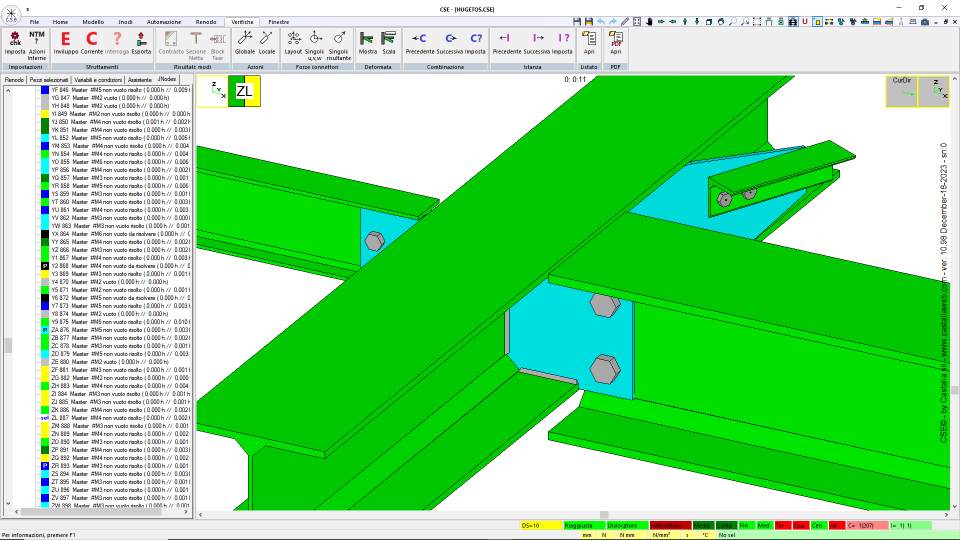Open connector forces Layout icon
This screenshot has height=540, width=960.
coord(293,43)
